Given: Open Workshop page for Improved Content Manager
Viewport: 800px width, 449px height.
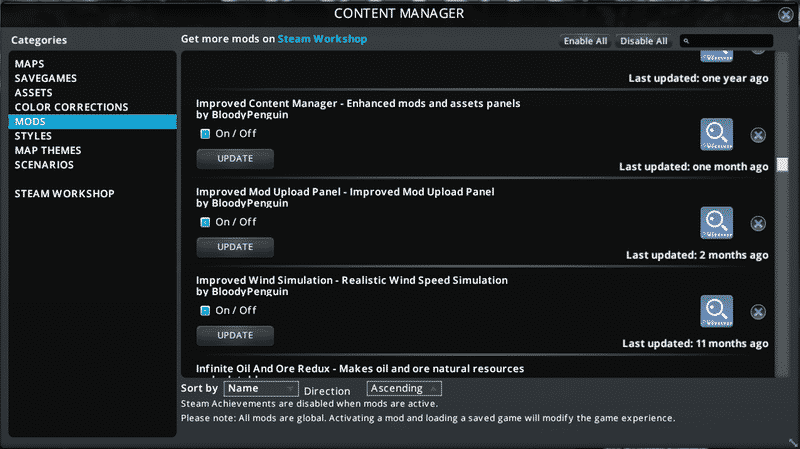Looking at the screenshot, I should pyautogui.click(x=716, y=134).
